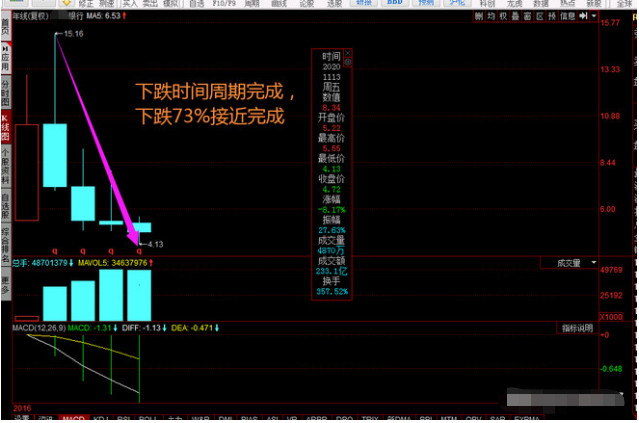Screen dimensions: 639x423
Task: Click the 6.00 price axis label
Action: [x=607, y=209]
